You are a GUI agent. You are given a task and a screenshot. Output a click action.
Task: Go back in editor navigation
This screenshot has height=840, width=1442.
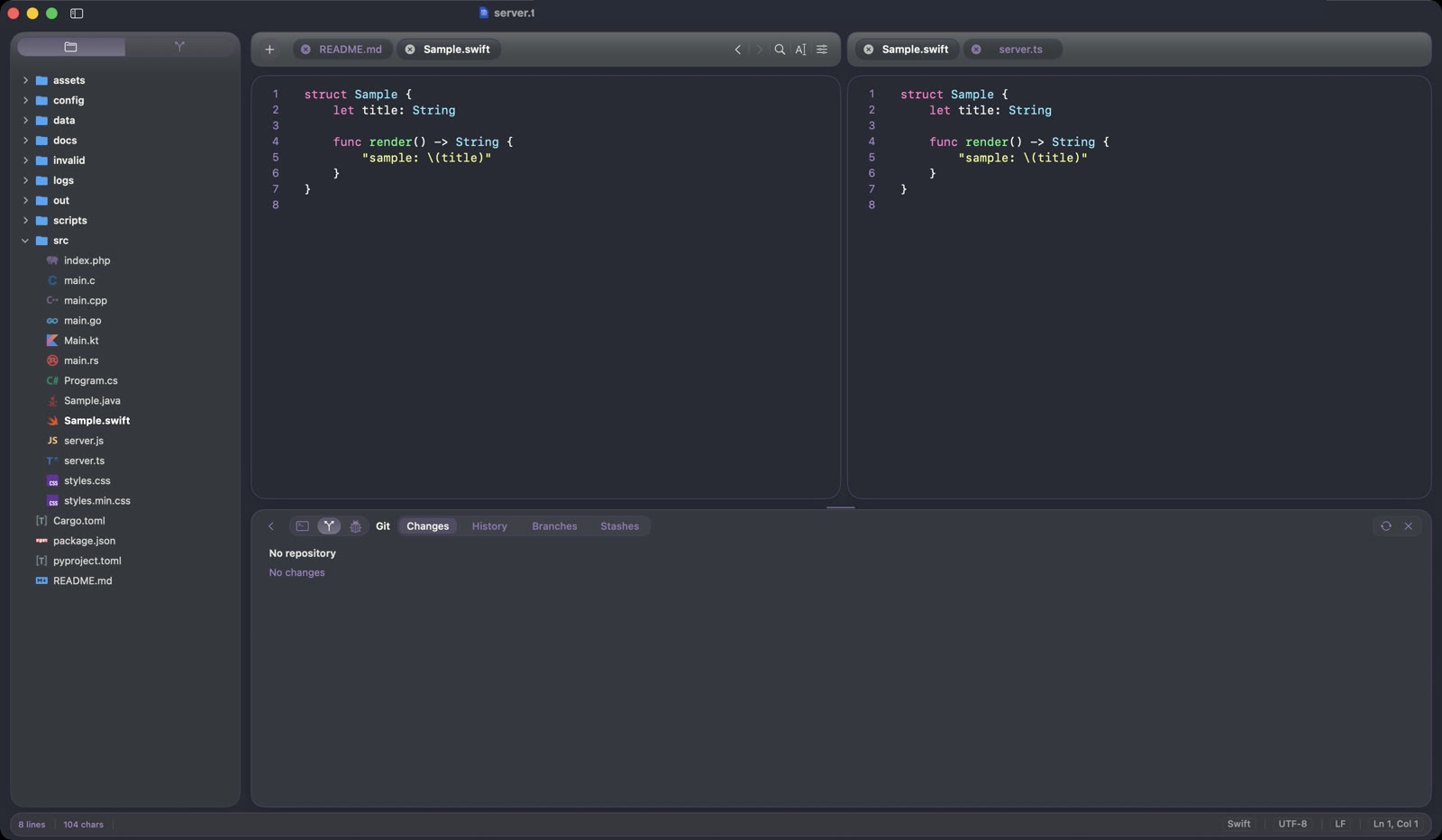coord(738,50)
